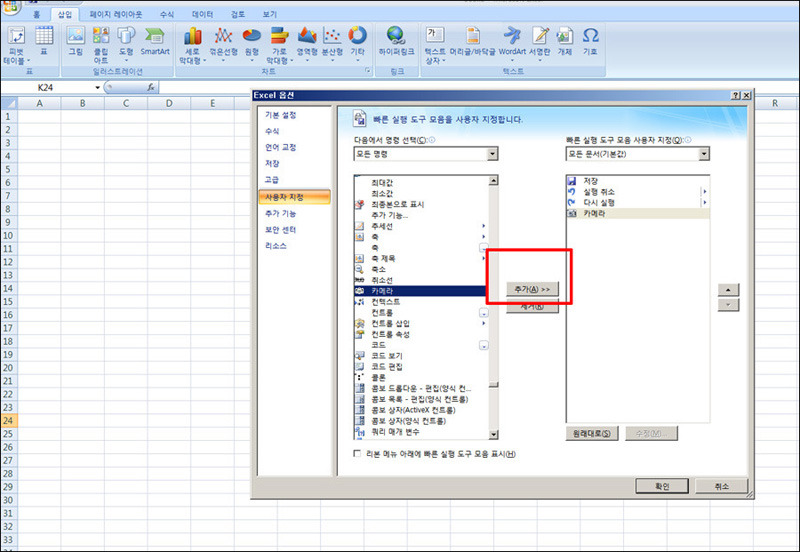Choose the 분산형 scatter chart
Viewport: 800px width, 552px height.
coord(332,44)
